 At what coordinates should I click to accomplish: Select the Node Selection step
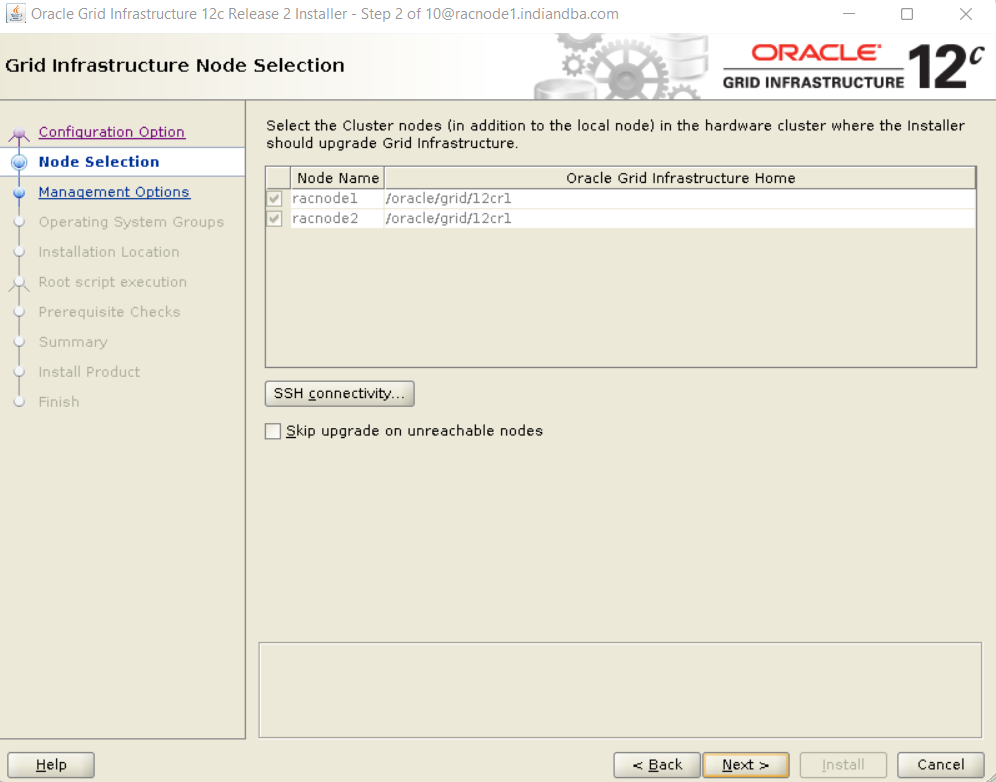click(x=99, y=161)
